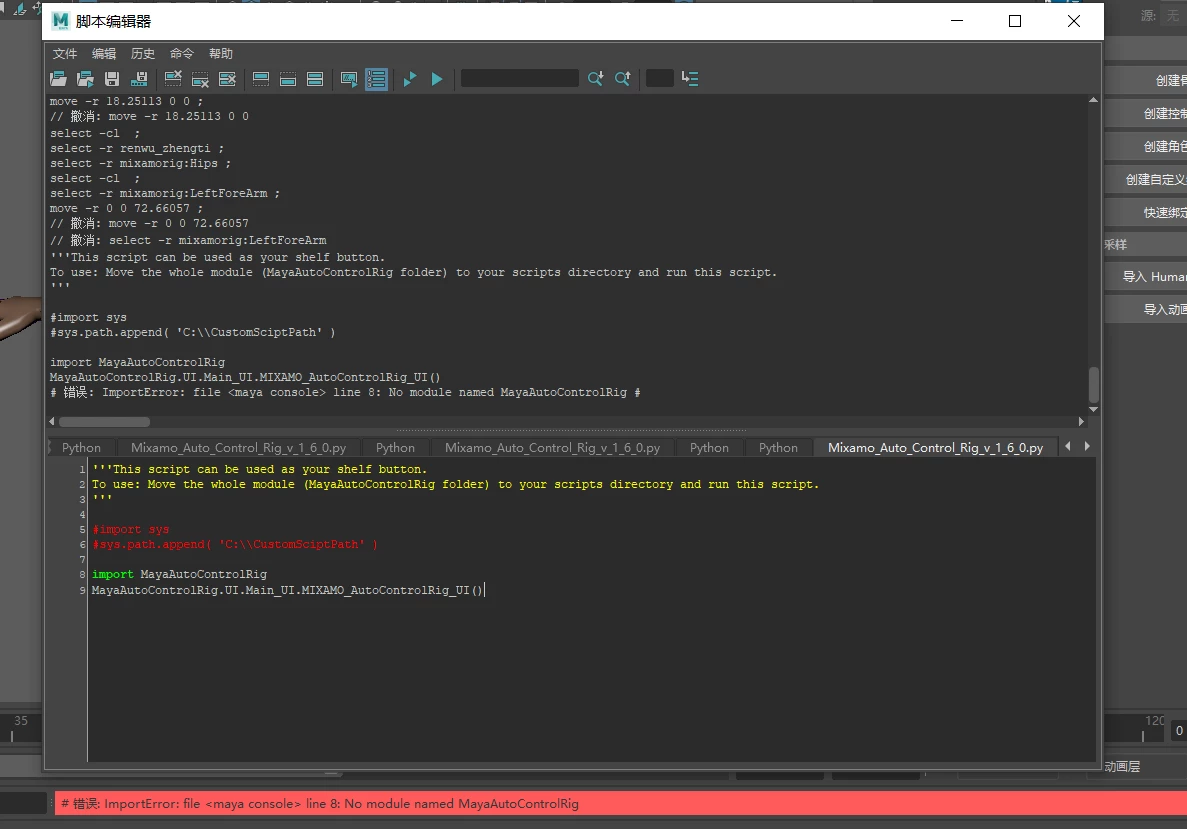This screenshot has width=1187, height=829.
Task: Click the Clear Input icon
Action: (201, 78)
